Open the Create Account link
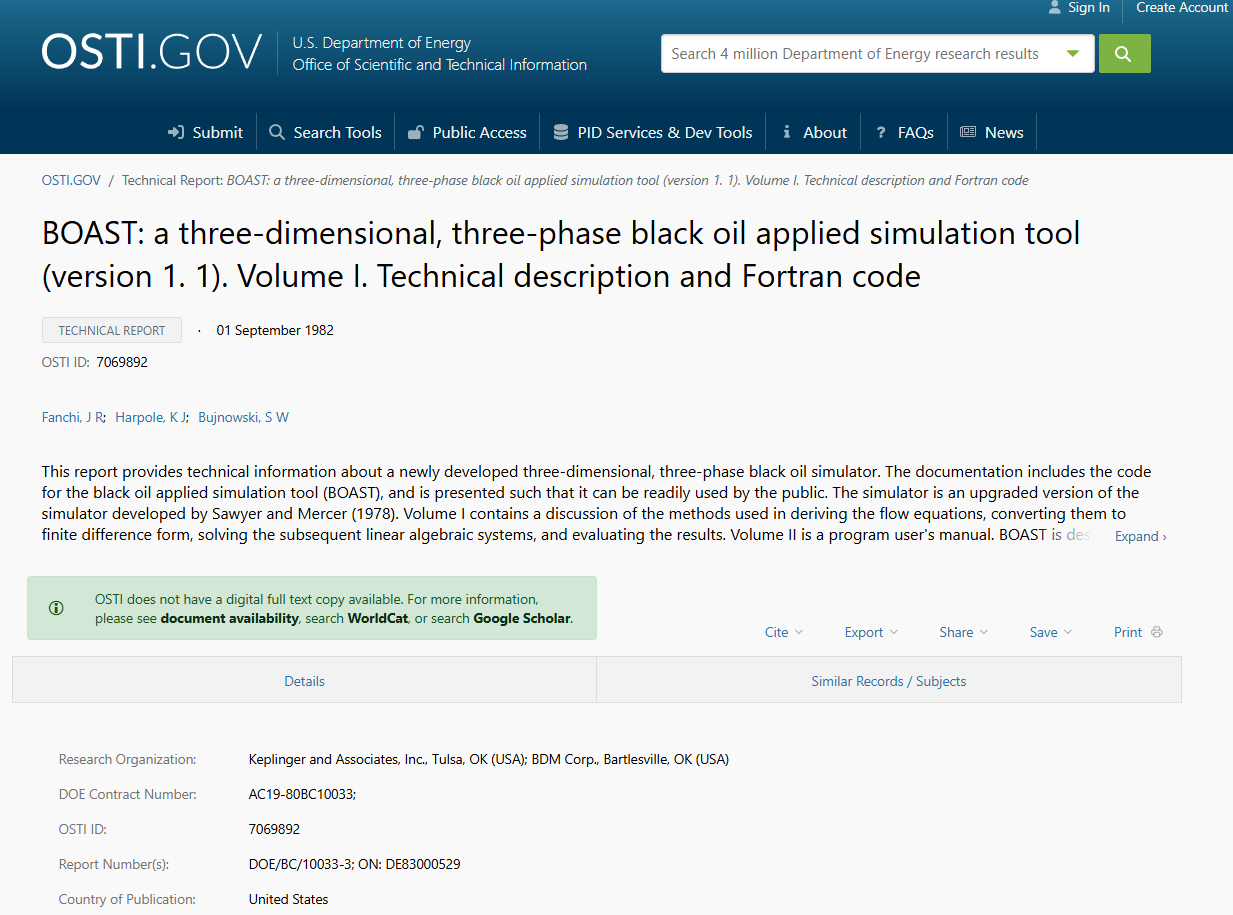This screenshot has width=1233, height=915. point(1182,8)
